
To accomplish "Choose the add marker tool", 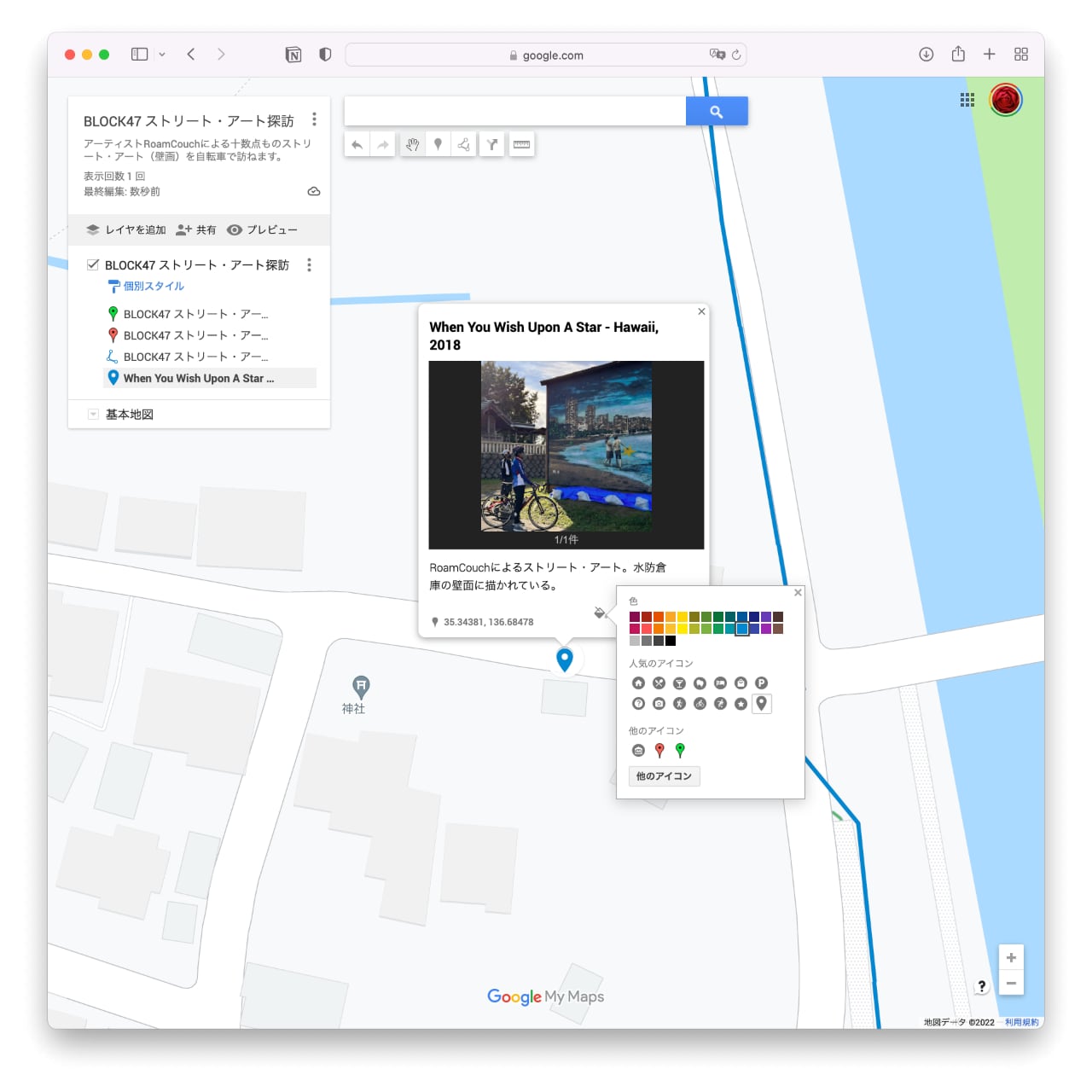I will point(438,144).
